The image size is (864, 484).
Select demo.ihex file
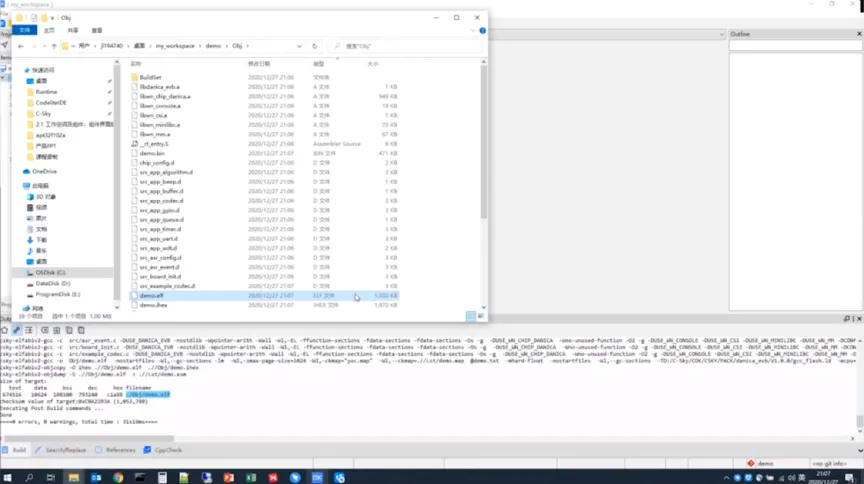(153, 305)
